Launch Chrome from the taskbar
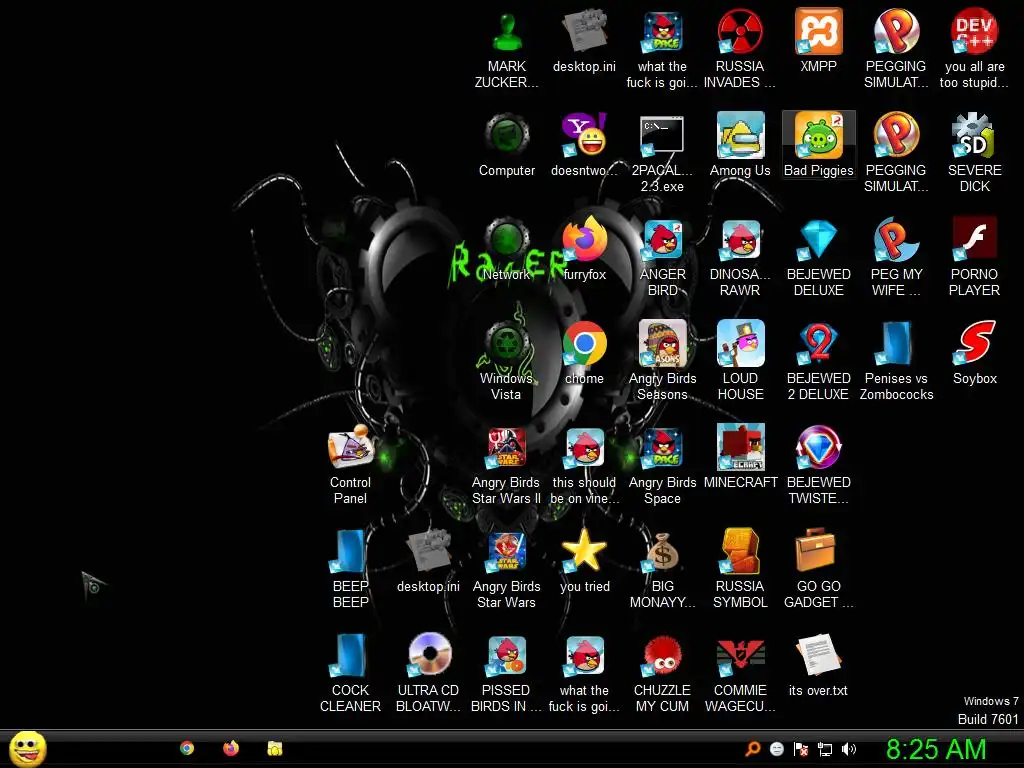The height and width of the screenshot is (768, 1024). tap(187, 748)
